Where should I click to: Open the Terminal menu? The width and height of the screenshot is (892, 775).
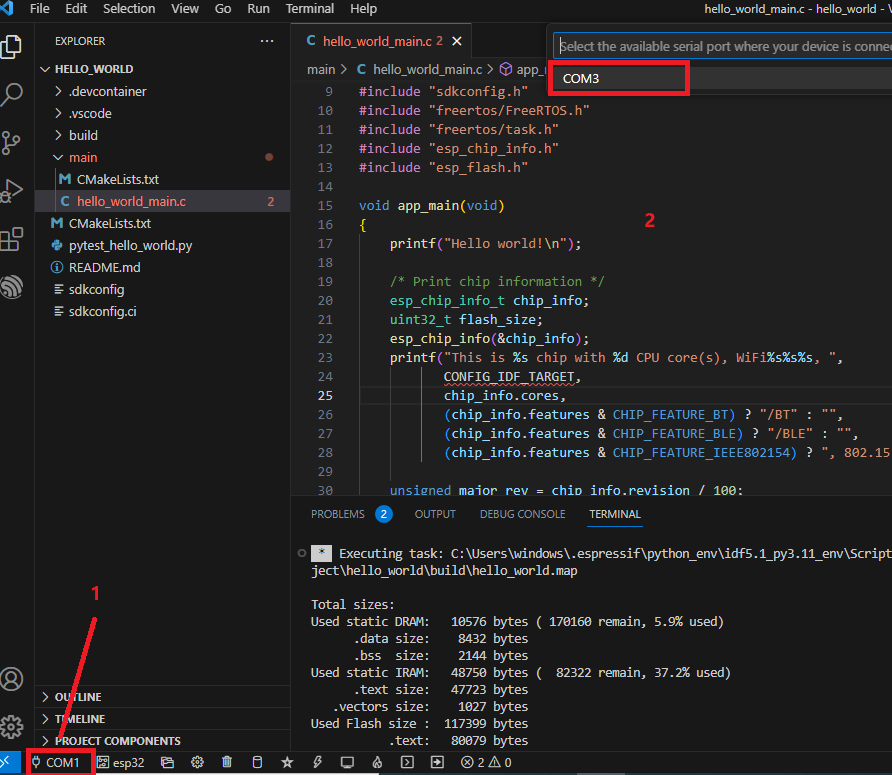pyautogui.click(x=310, y=9)
